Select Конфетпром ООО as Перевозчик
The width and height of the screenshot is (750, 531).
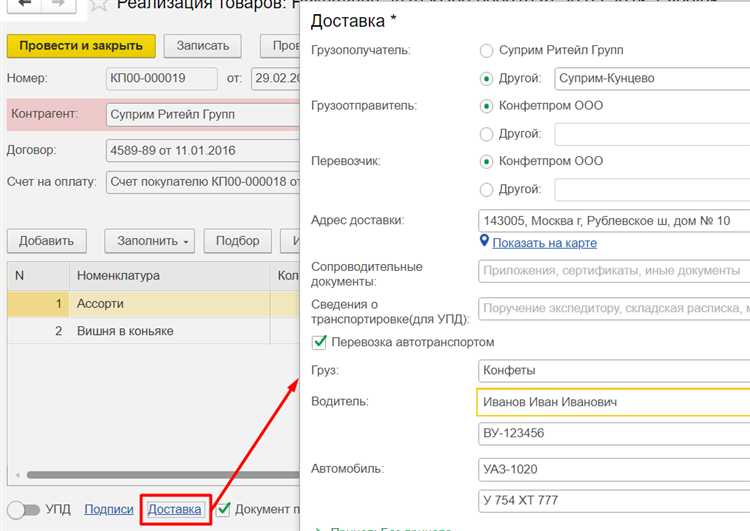486,162
